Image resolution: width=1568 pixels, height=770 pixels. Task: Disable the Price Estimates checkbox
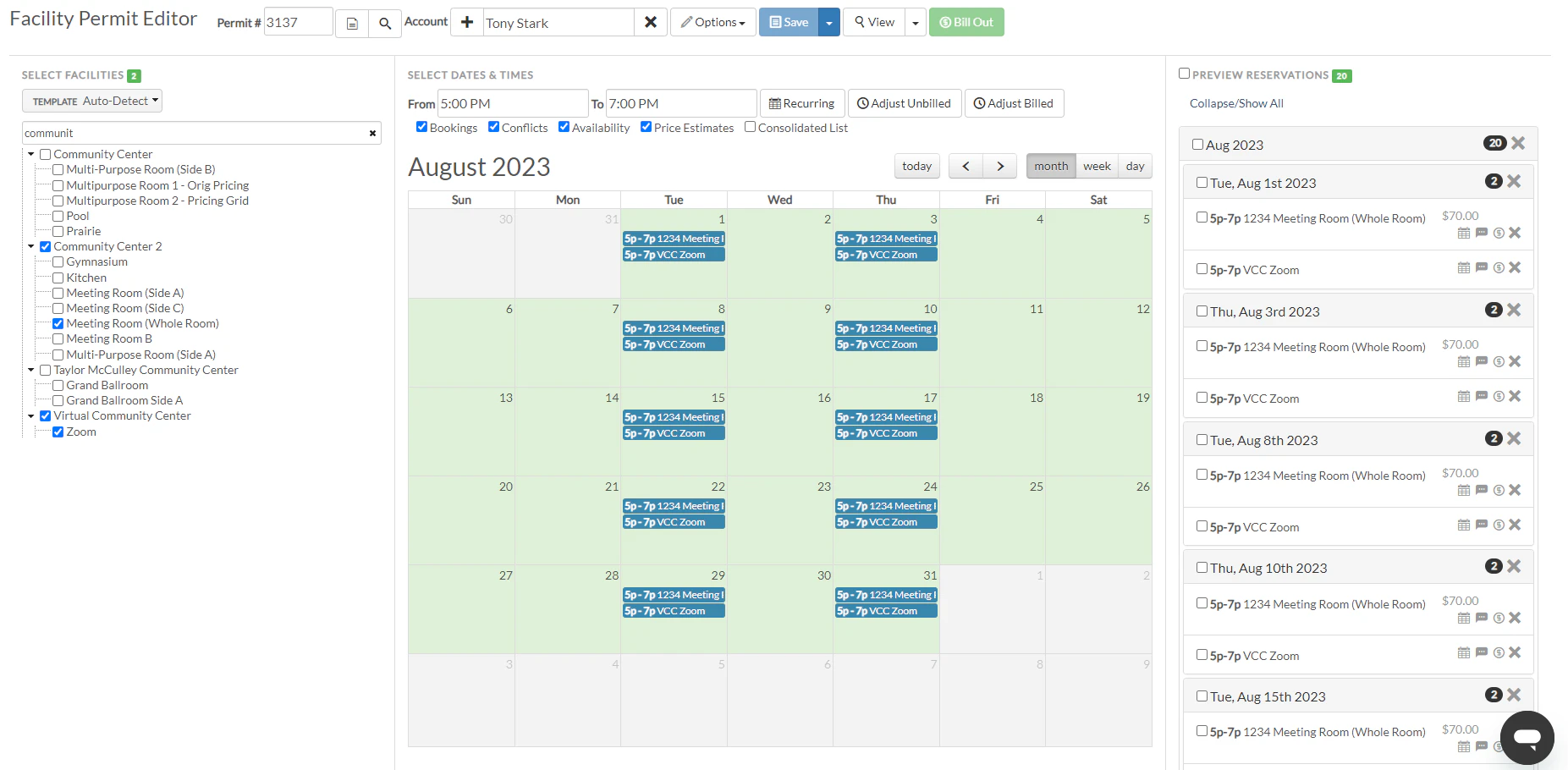tap(646, 126)
